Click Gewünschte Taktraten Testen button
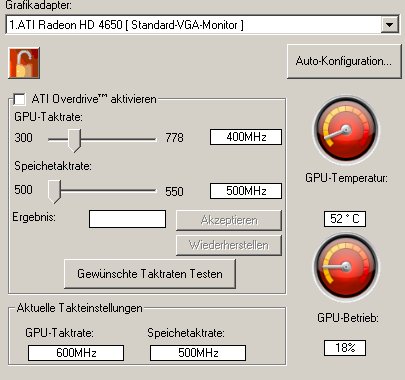Screen dimensions: 405x380 pos(150,274)
